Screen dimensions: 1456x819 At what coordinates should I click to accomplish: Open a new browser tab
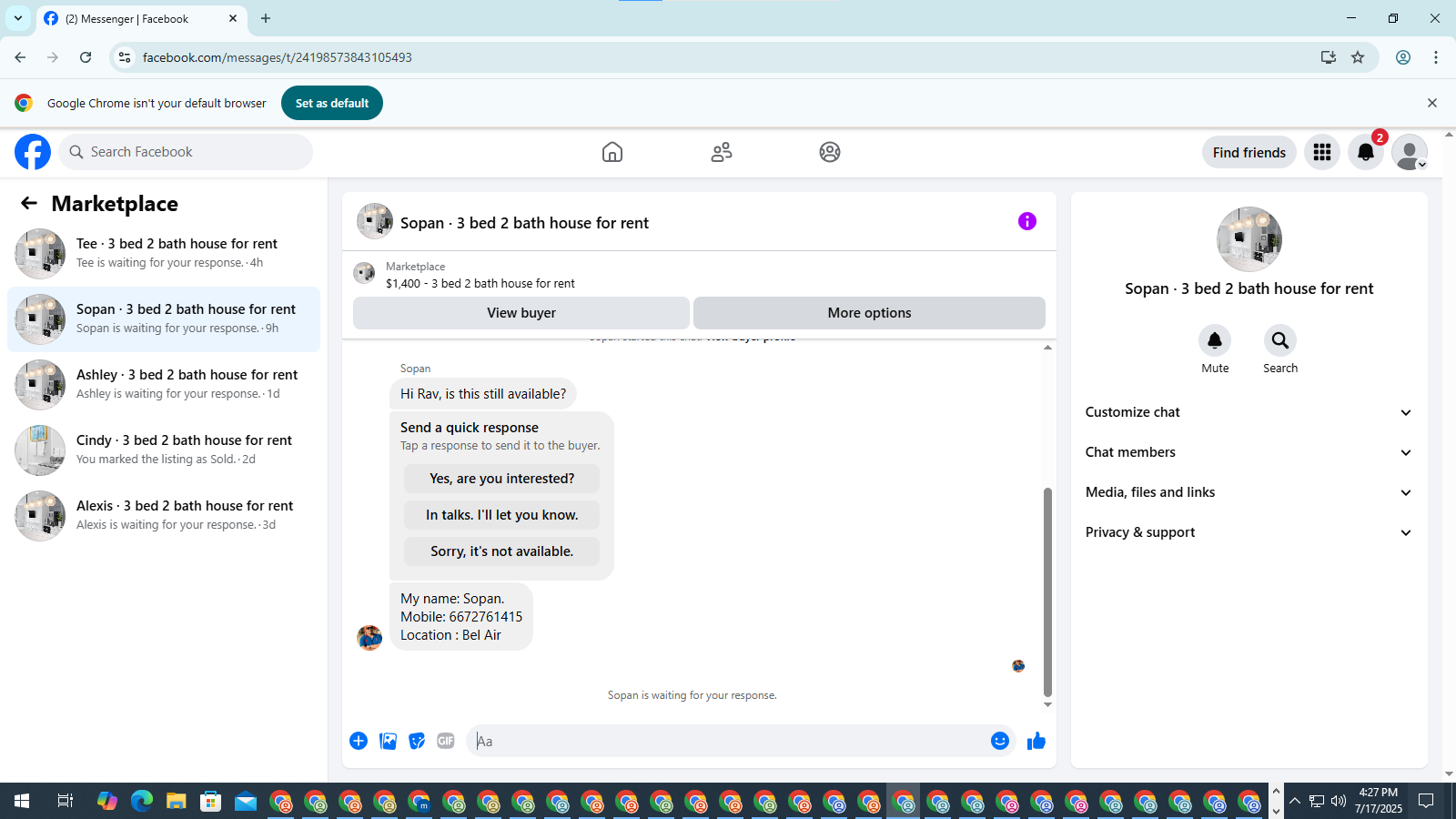click(266, 18)
